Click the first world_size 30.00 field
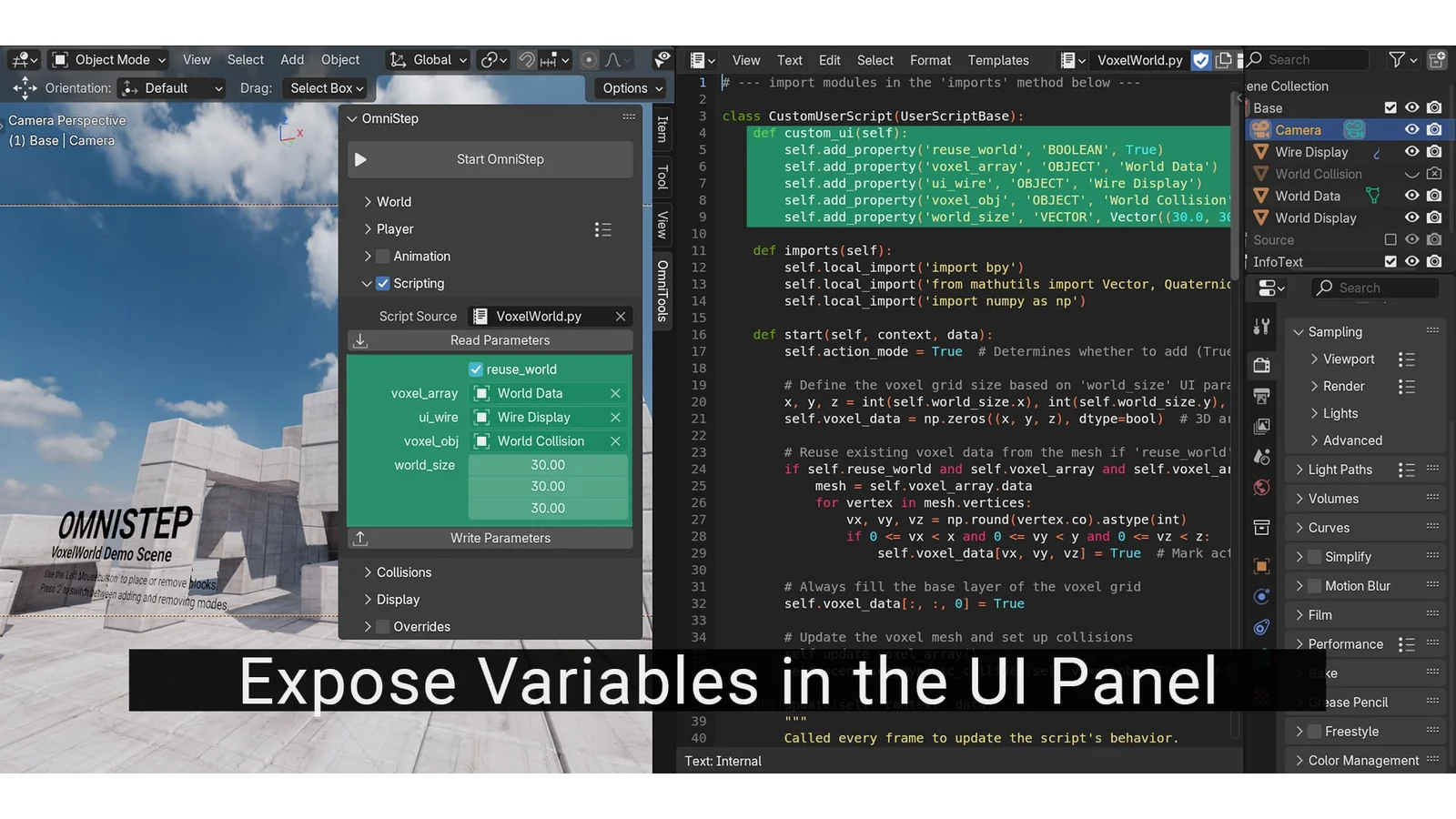This screenshot has width=1456, height=819. click(x=548, y=465)
